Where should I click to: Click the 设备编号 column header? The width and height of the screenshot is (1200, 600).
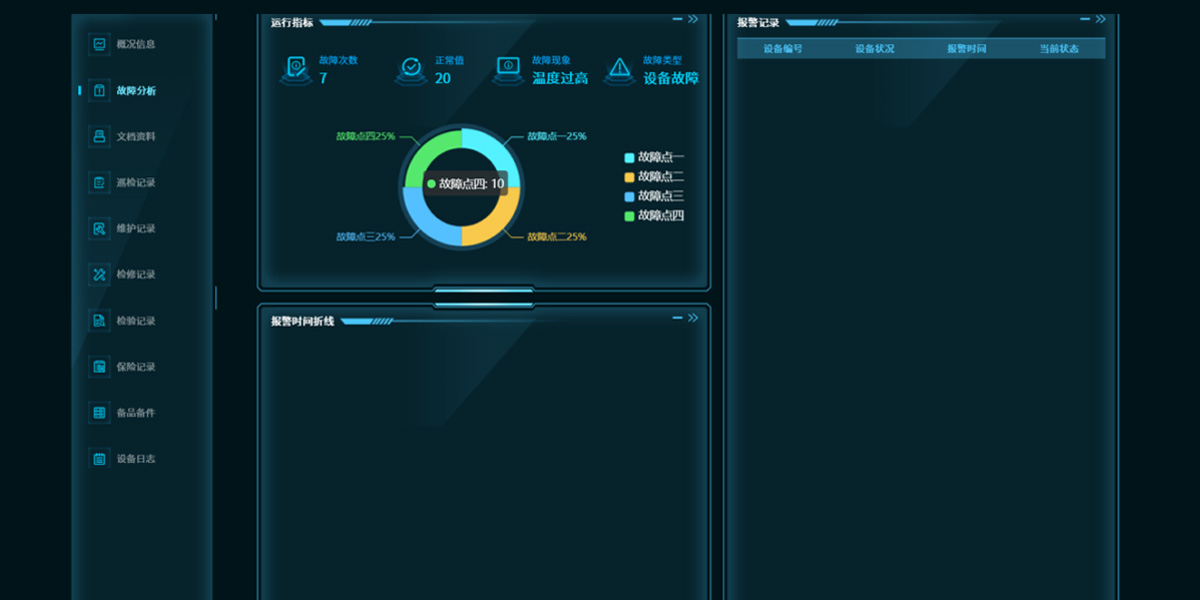pyautogui.click(x=783, y=48)
